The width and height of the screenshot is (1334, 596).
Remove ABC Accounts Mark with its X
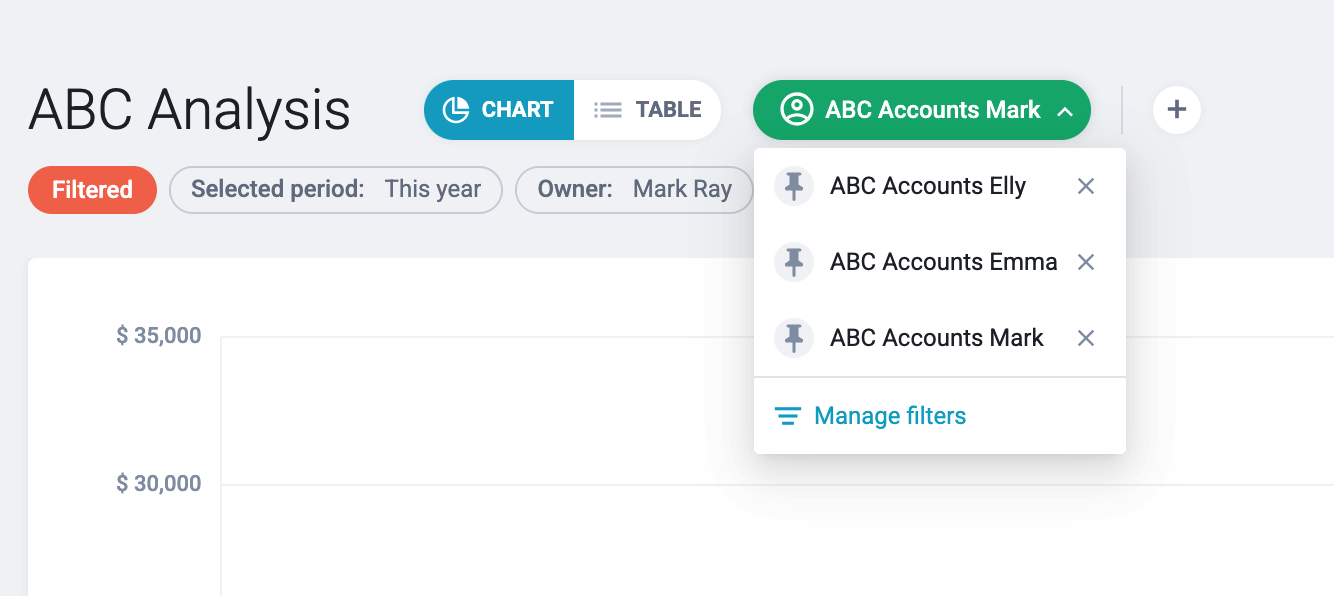tap(1086, 338)
